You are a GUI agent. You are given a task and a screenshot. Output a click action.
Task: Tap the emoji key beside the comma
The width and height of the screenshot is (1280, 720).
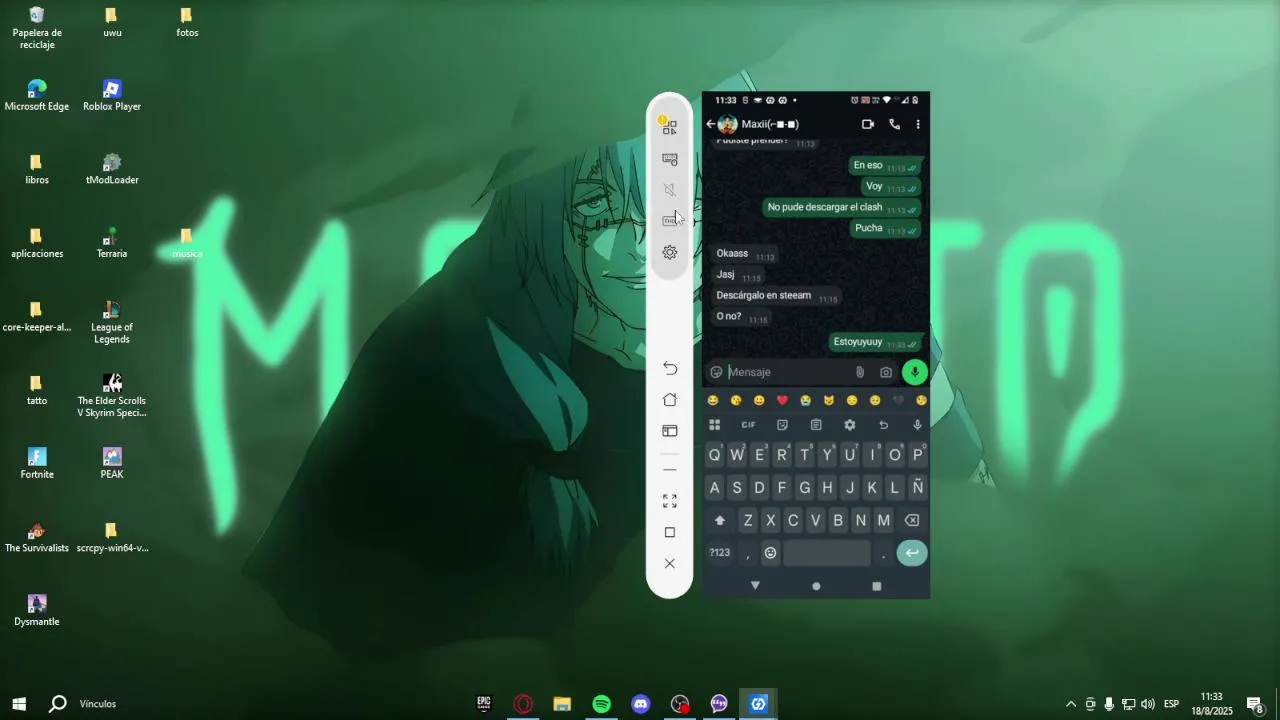(x=770, y=553)
